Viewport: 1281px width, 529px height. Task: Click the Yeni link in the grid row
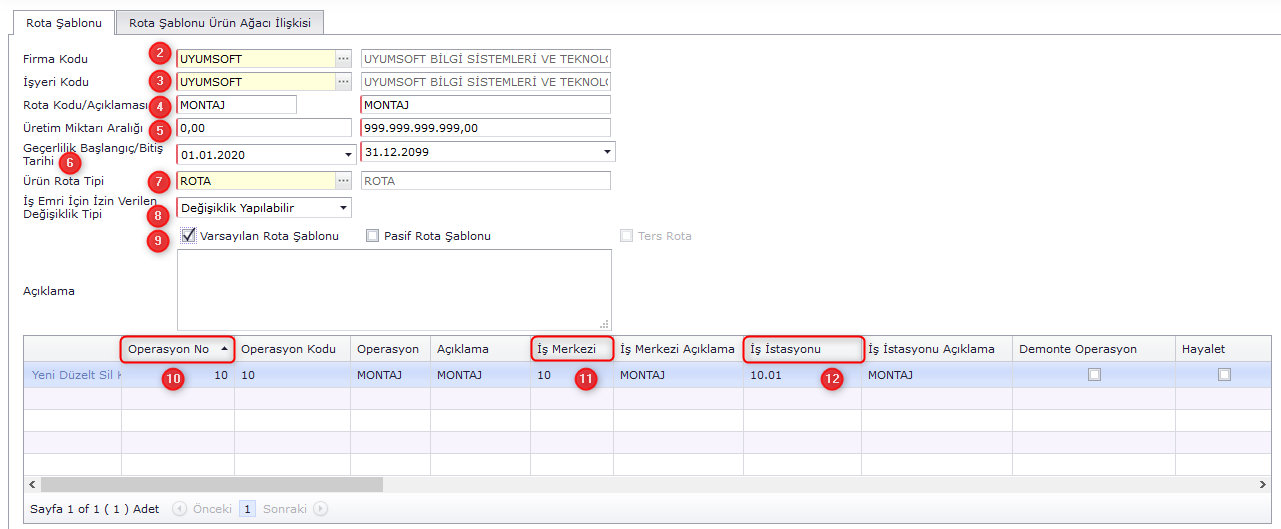tap(45, 375)
